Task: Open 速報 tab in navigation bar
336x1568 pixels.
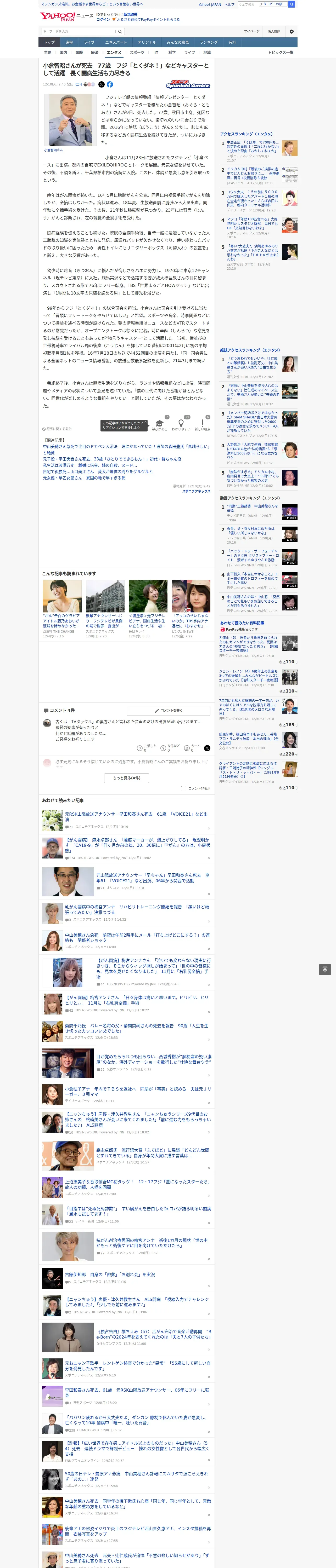Action: click(x=69, y=43)
